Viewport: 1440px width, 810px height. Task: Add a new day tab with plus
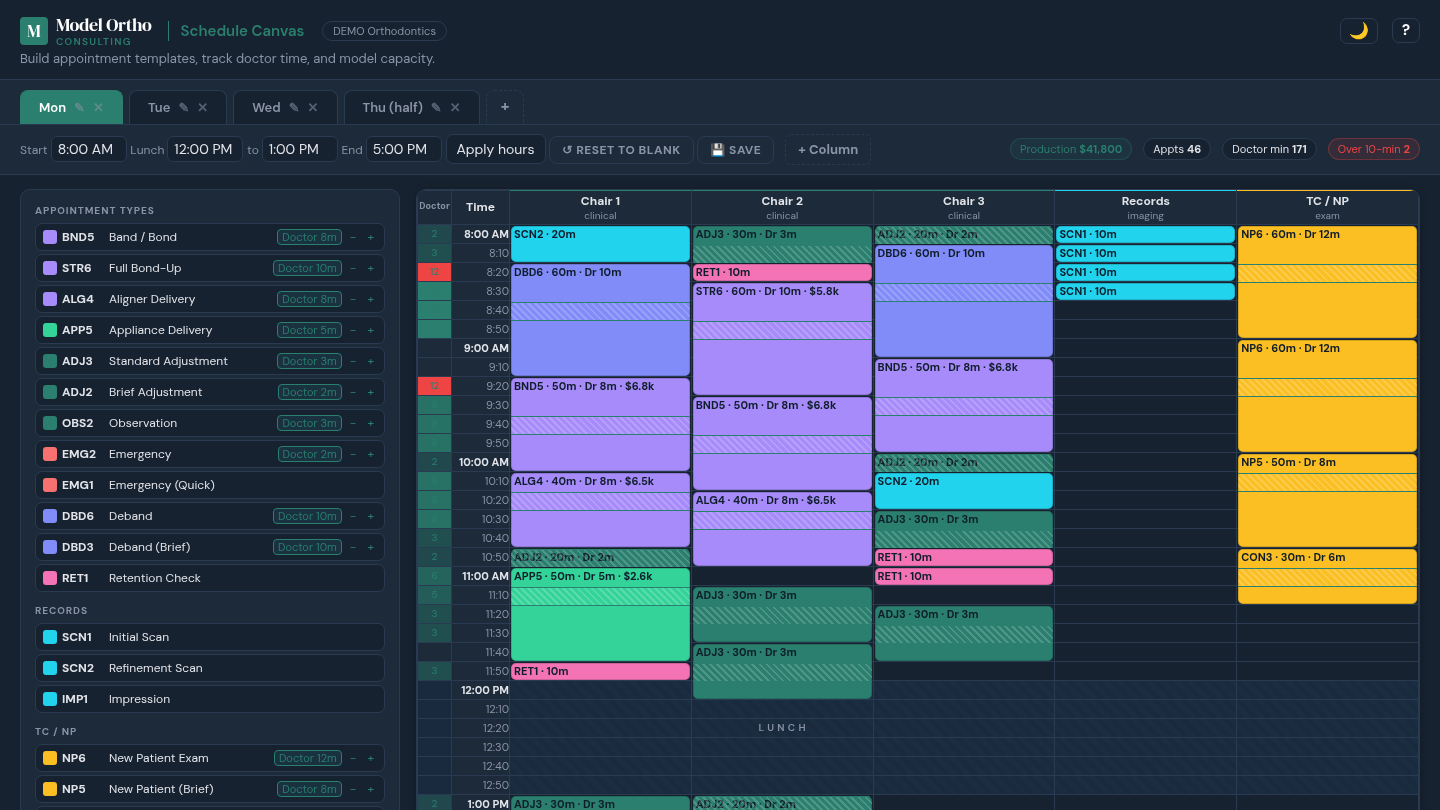[505, 107]
